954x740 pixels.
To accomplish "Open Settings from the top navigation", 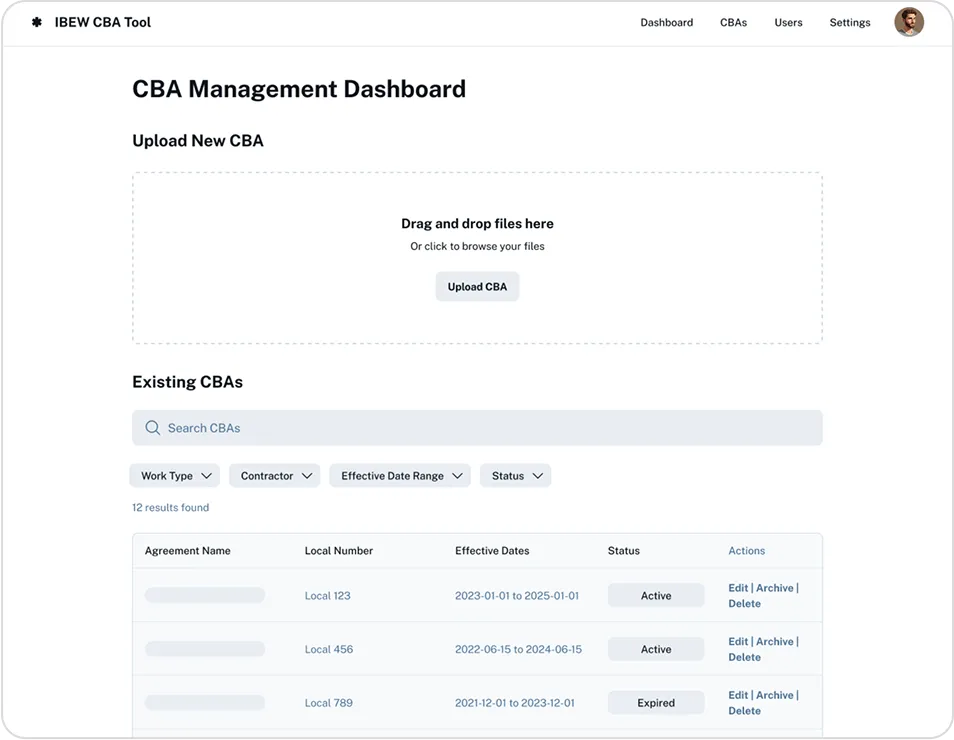I will point(849,23).
